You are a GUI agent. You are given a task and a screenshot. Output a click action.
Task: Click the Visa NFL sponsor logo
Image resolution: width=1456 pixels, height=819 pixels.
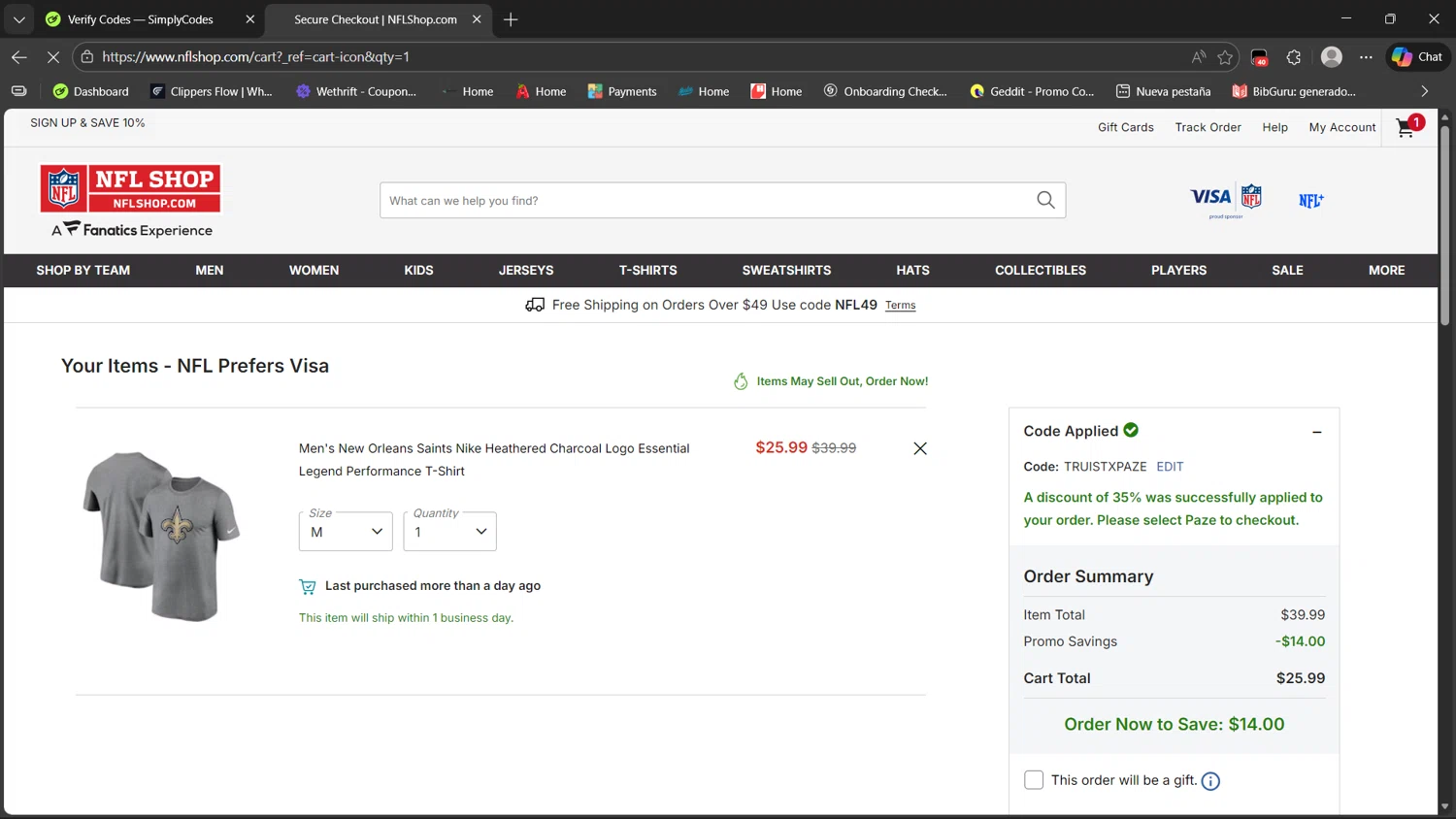click(x=1226, y=200)
